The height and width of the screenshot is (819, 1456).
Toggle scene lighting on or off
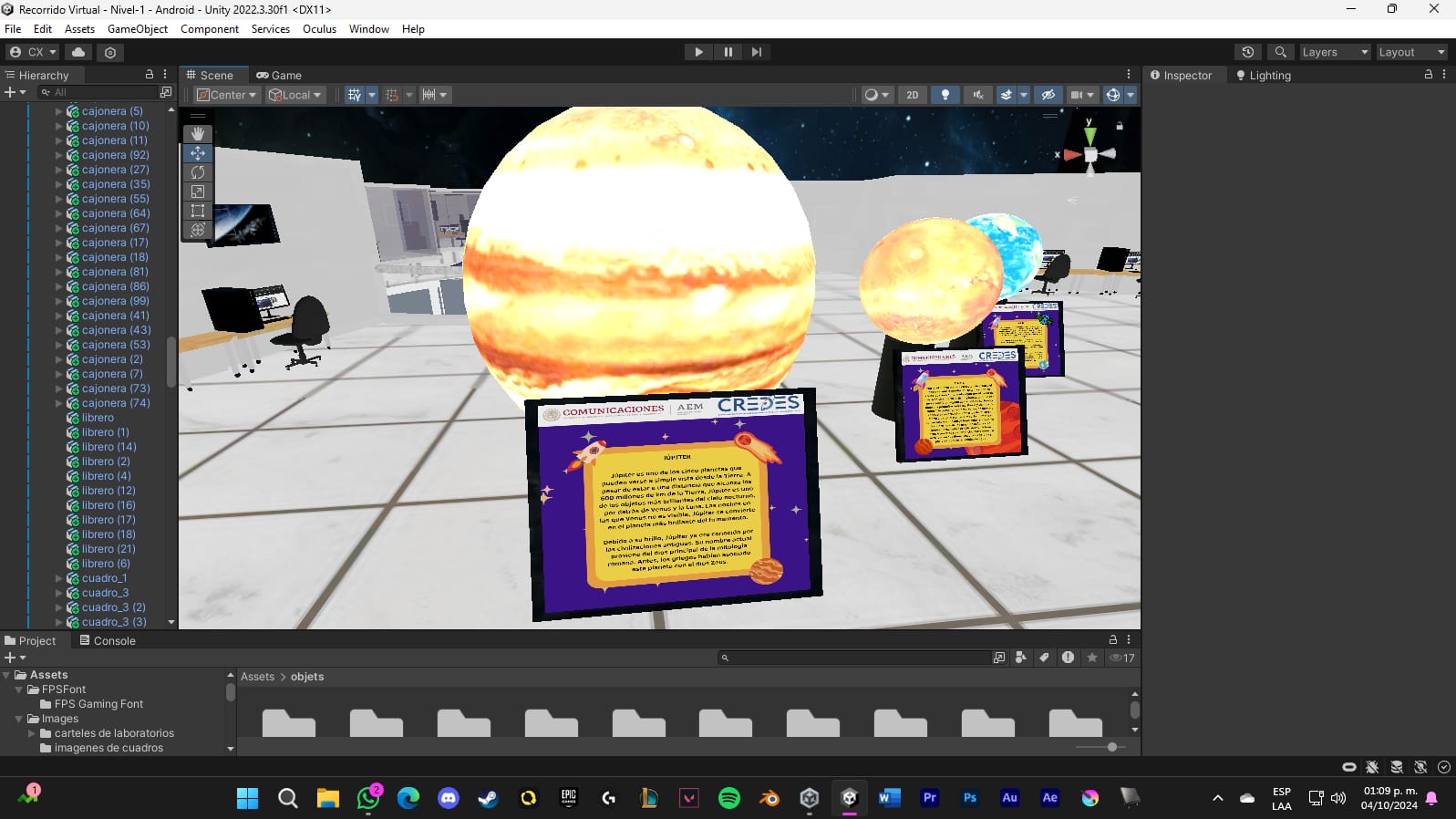pos(945,95)
